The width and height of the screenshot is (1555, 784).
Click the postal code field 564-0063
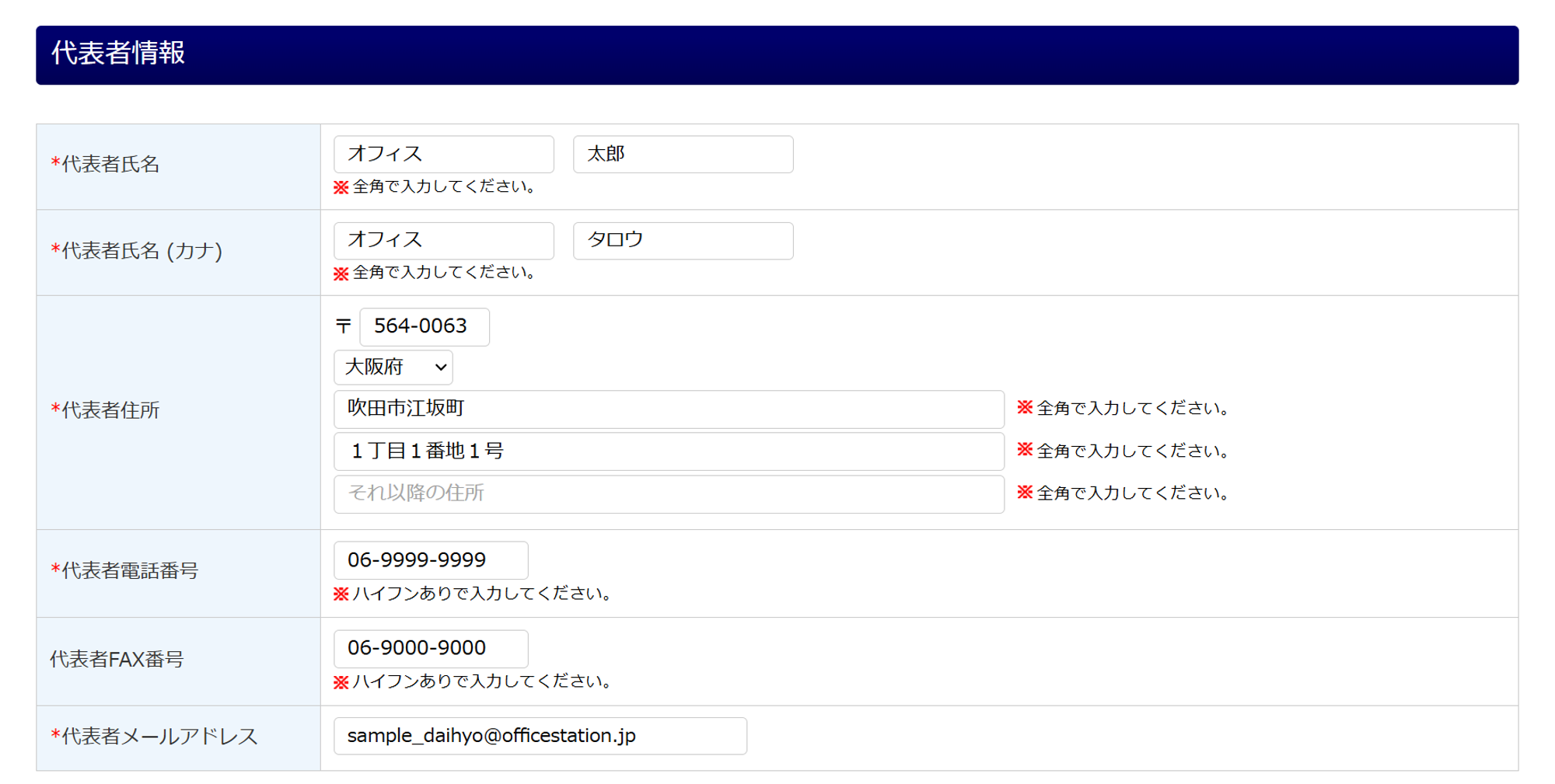[425, 326]
